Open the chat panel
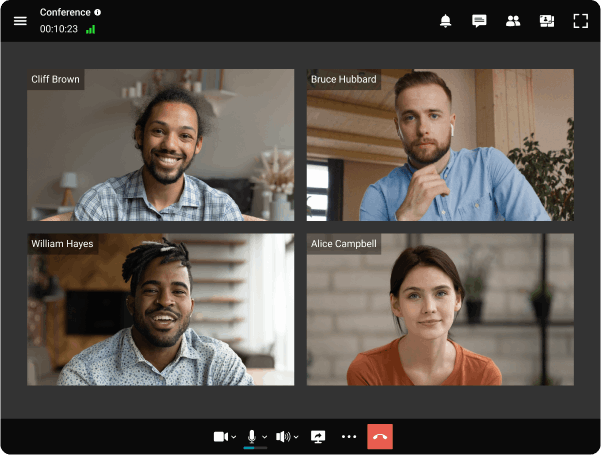Screen dimensions: 601x455 click(x=479, y=21)
